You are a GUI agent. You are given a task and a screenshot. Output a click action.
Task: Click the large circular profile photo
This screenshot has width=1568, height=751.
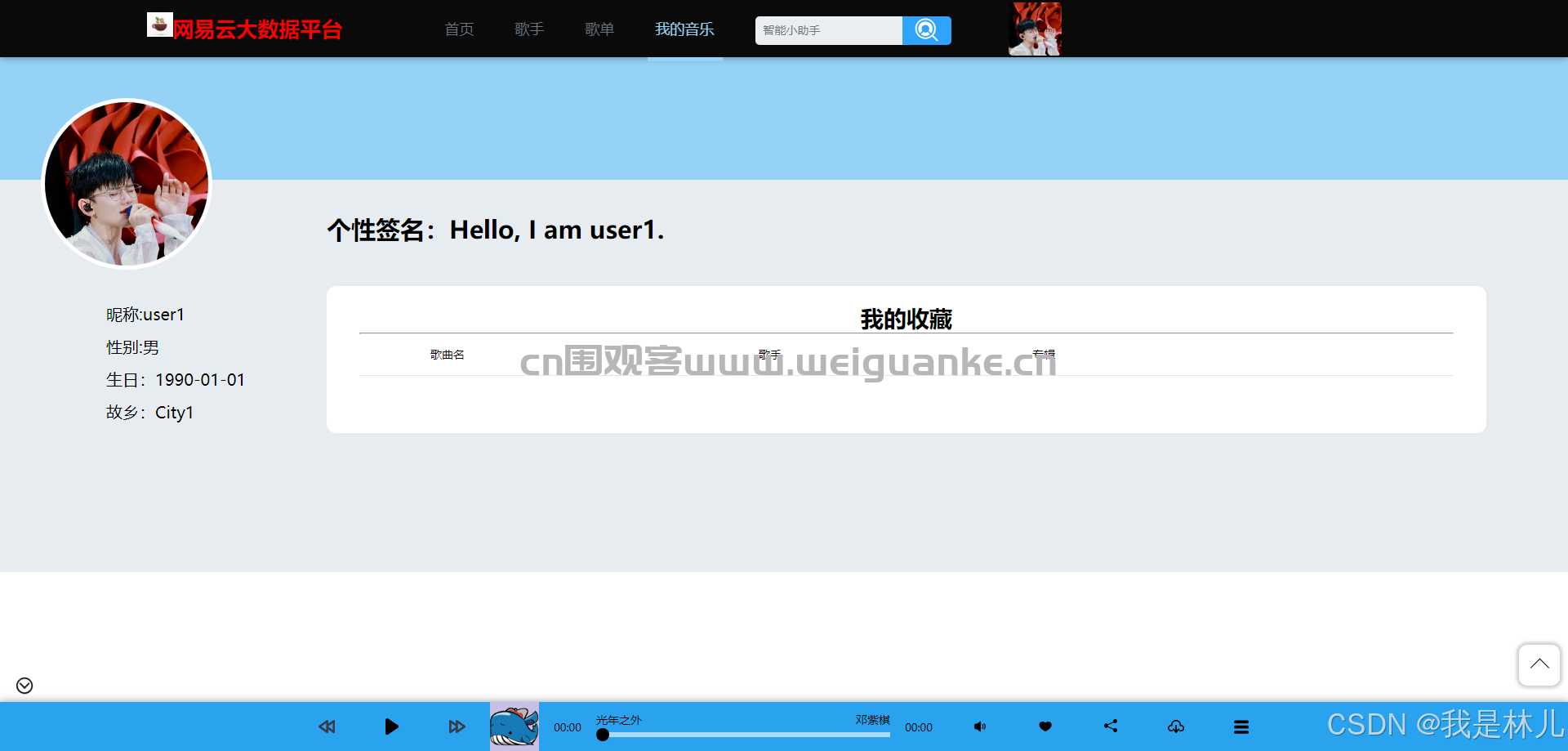tap(127, 184)
